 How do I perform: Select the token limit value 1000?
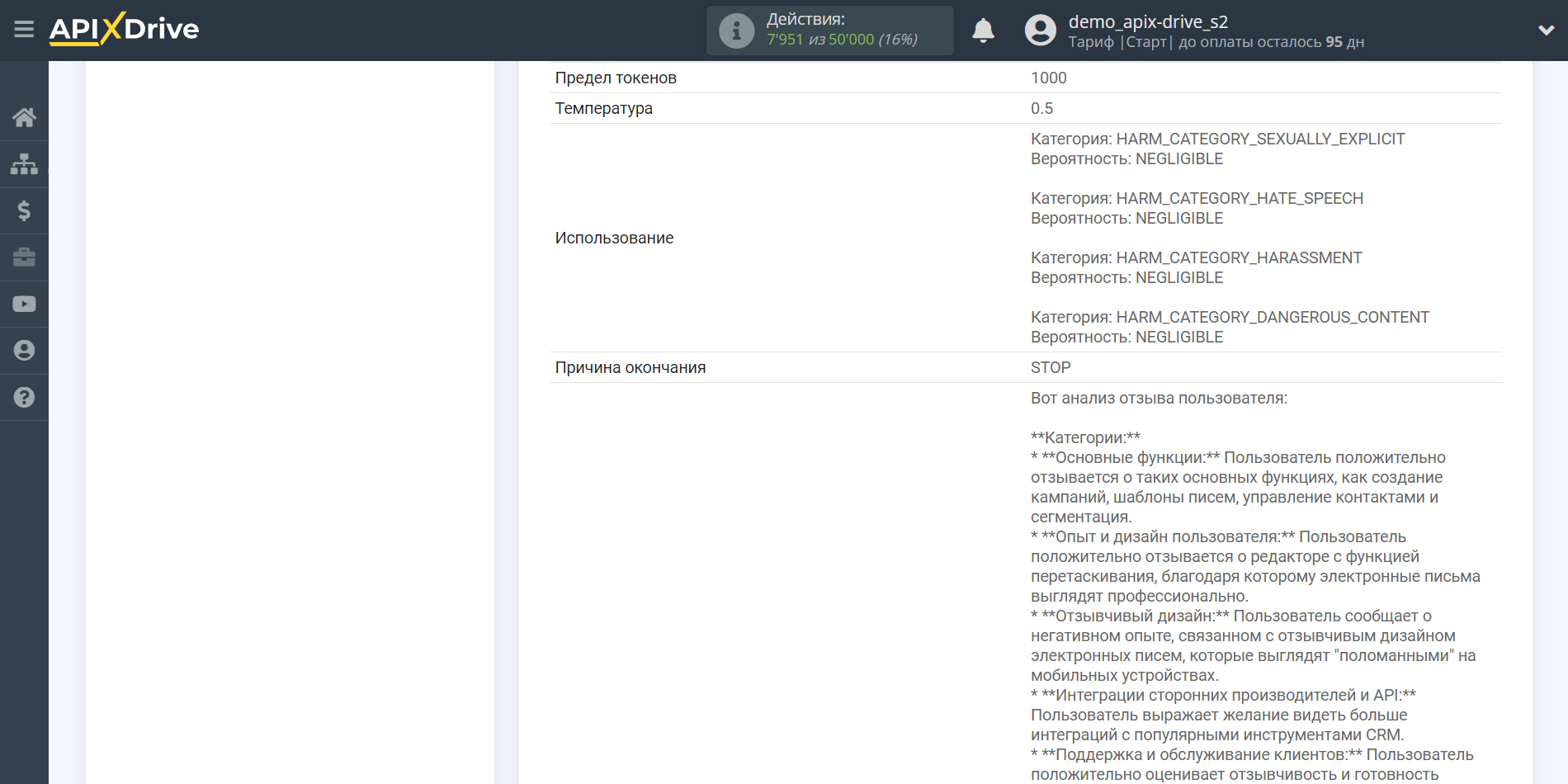(x=1048, y=78)
